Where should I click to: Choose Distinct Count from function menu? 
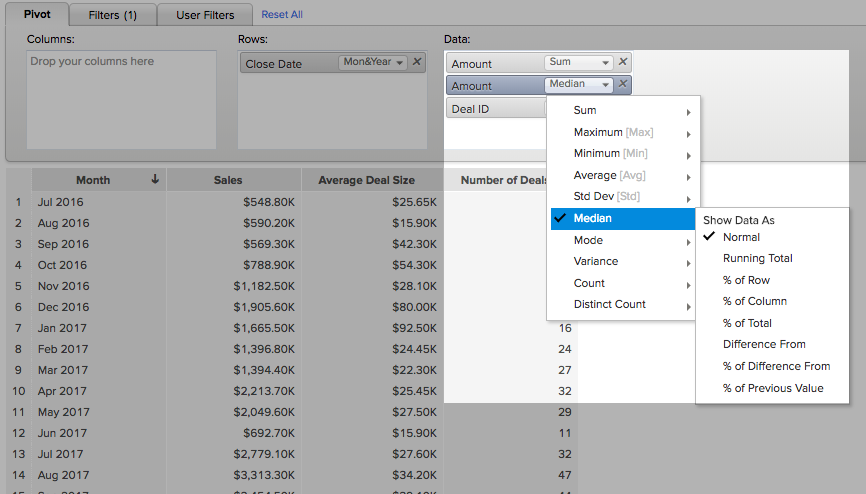coord(609,304)
